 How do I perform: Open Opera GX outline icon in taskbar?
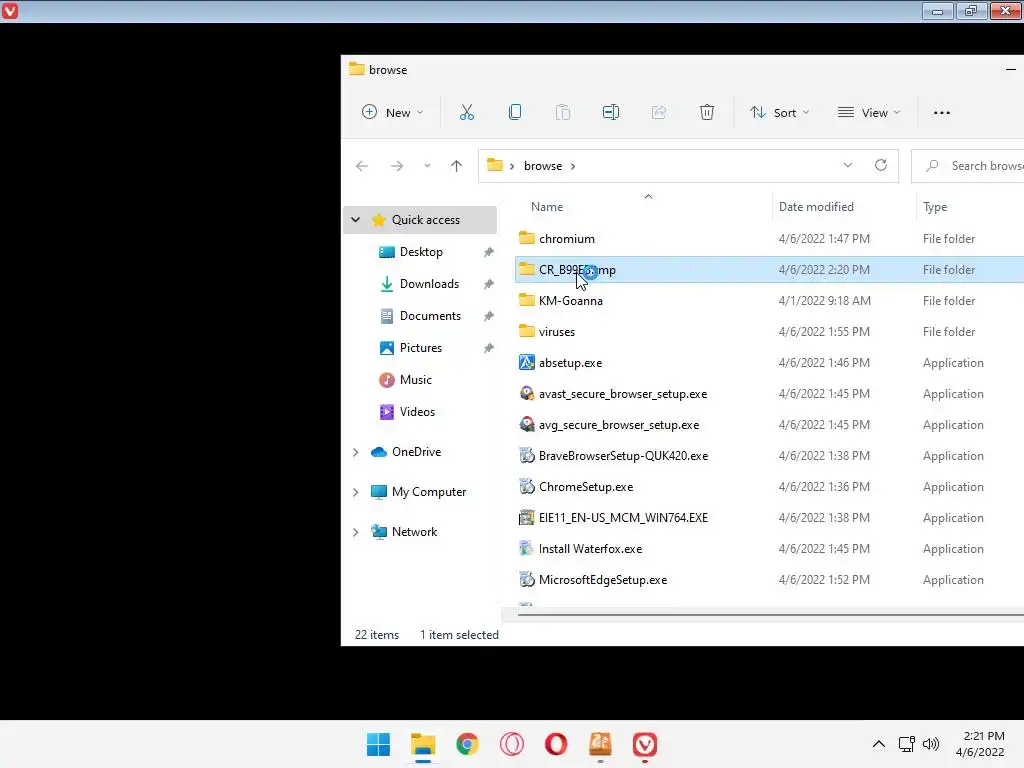[x=511, y=744]
